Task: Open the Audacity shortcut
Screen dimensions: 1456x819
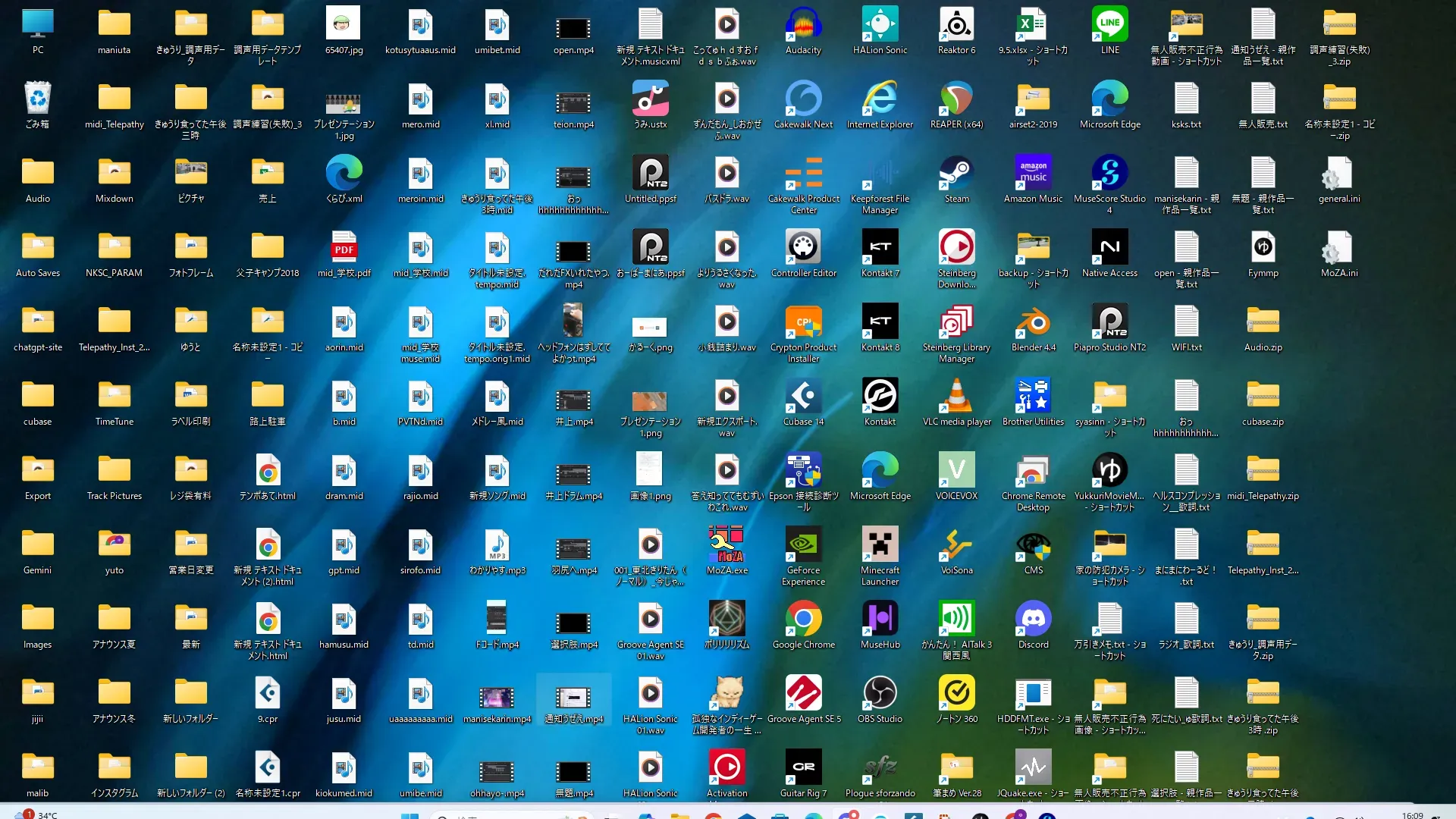Action: [x=803, y=25]
